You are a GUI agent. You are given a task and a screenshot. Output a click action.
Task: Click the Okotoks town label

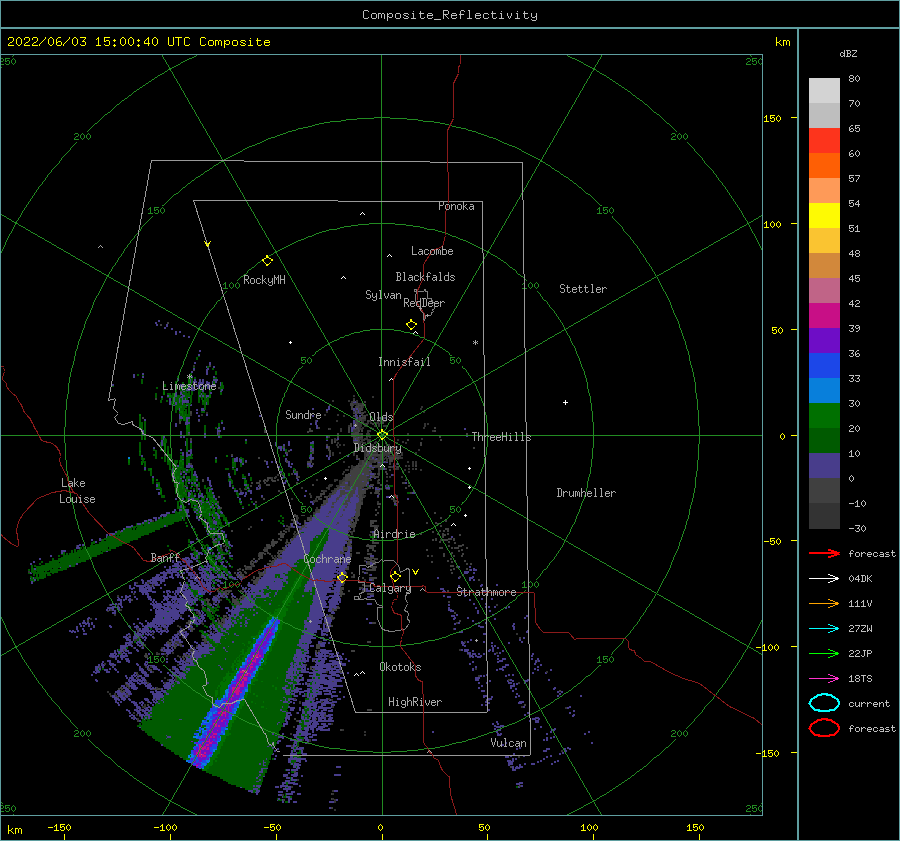click(x=400, y=667)
